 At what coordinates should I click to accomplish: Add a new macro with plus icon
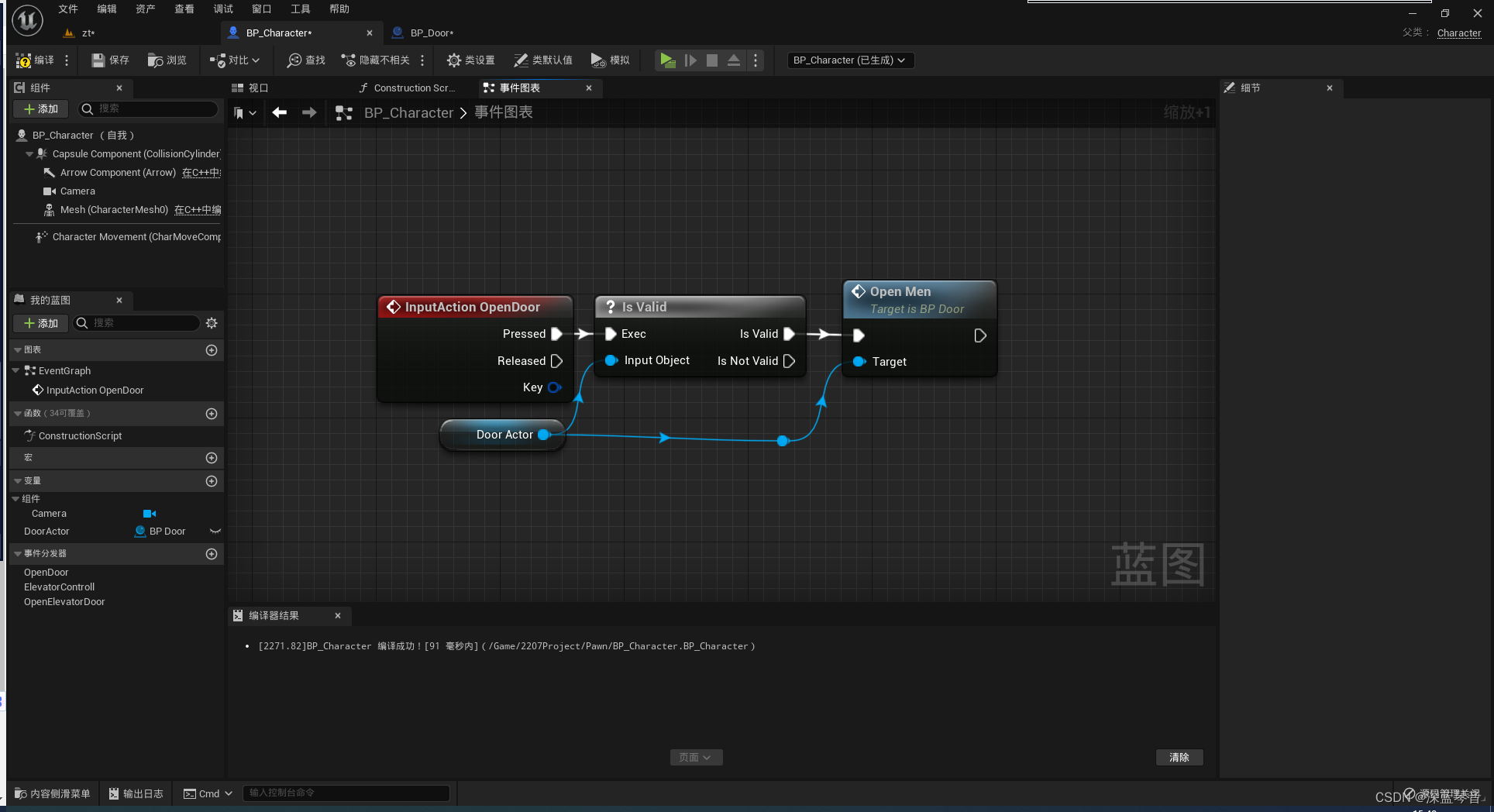coord(211,458)
